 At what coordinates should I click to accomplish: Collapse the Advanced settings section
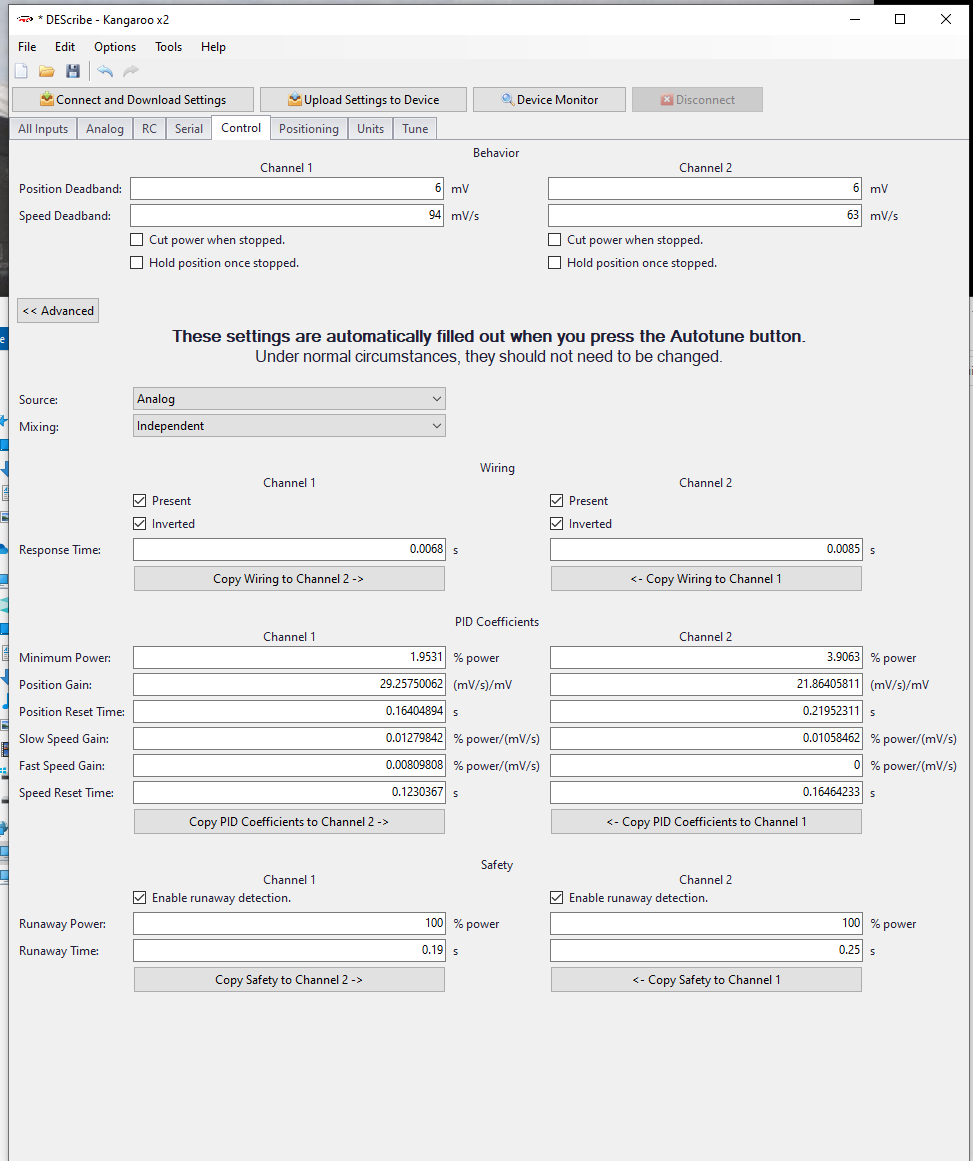tap(58, 311)
